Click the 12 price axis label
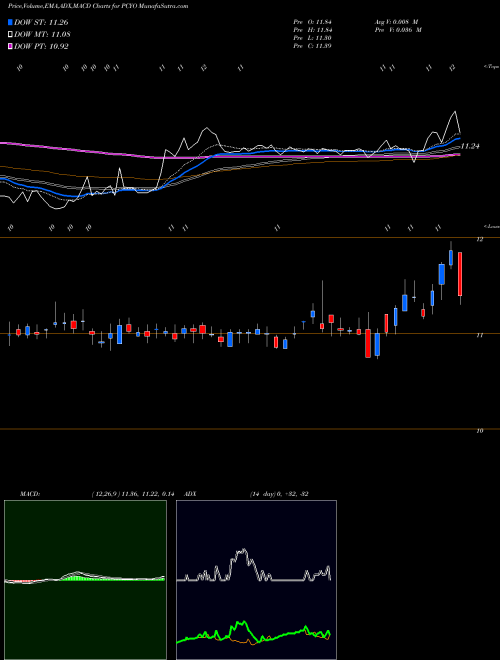Viewport: 500px width, 660px height. [x=479, y=240]
